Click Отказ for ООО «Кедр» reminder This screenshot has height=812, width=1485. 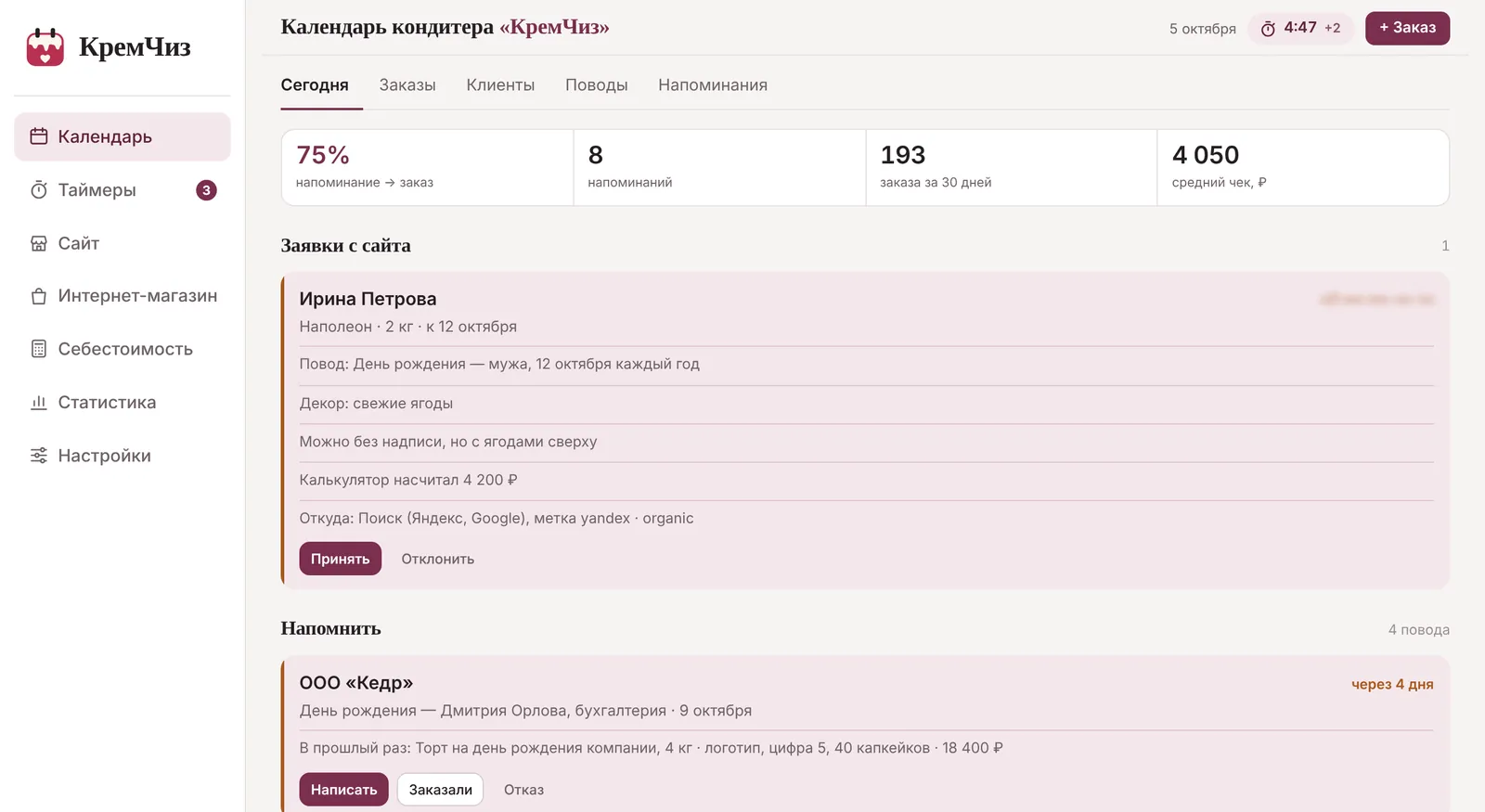(x=523, y=790)
